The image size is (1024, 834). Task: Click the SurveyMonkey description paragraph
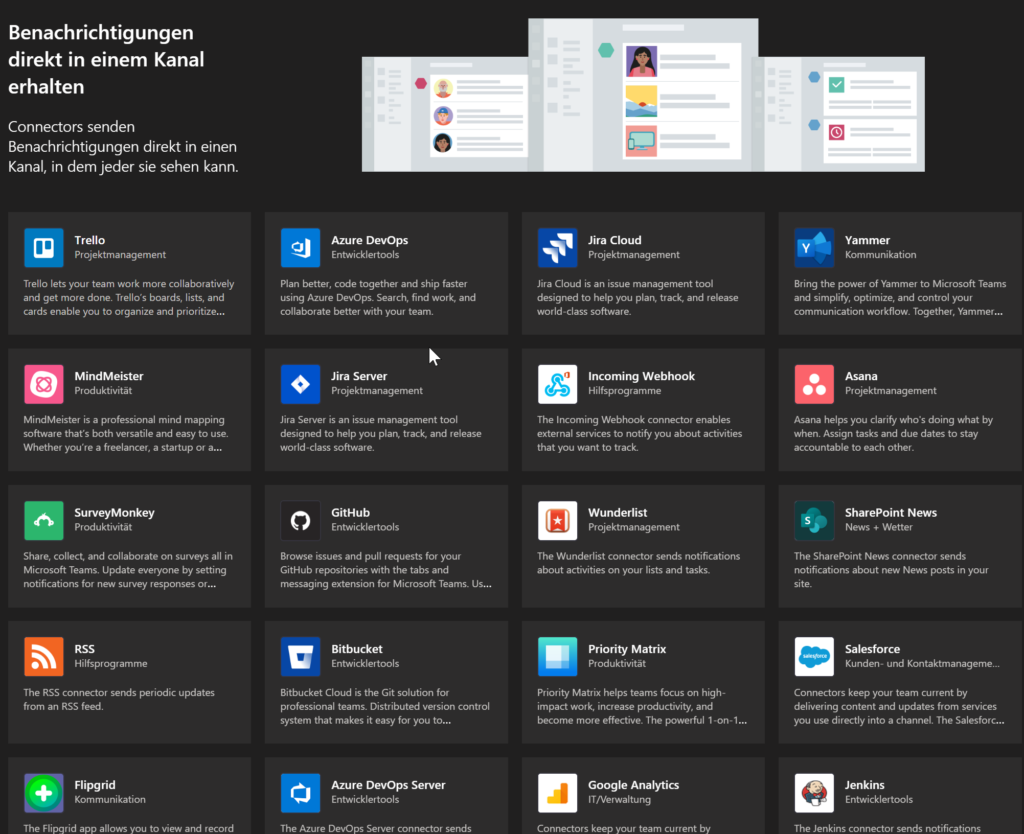point(127,570)
